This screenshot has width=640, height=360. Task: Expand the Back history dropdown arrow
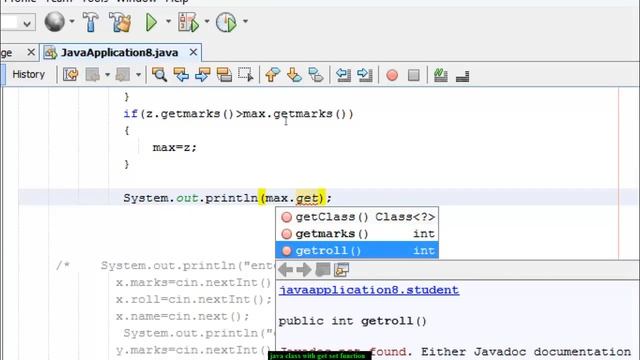pyautogui.click(x=107, y=75)
